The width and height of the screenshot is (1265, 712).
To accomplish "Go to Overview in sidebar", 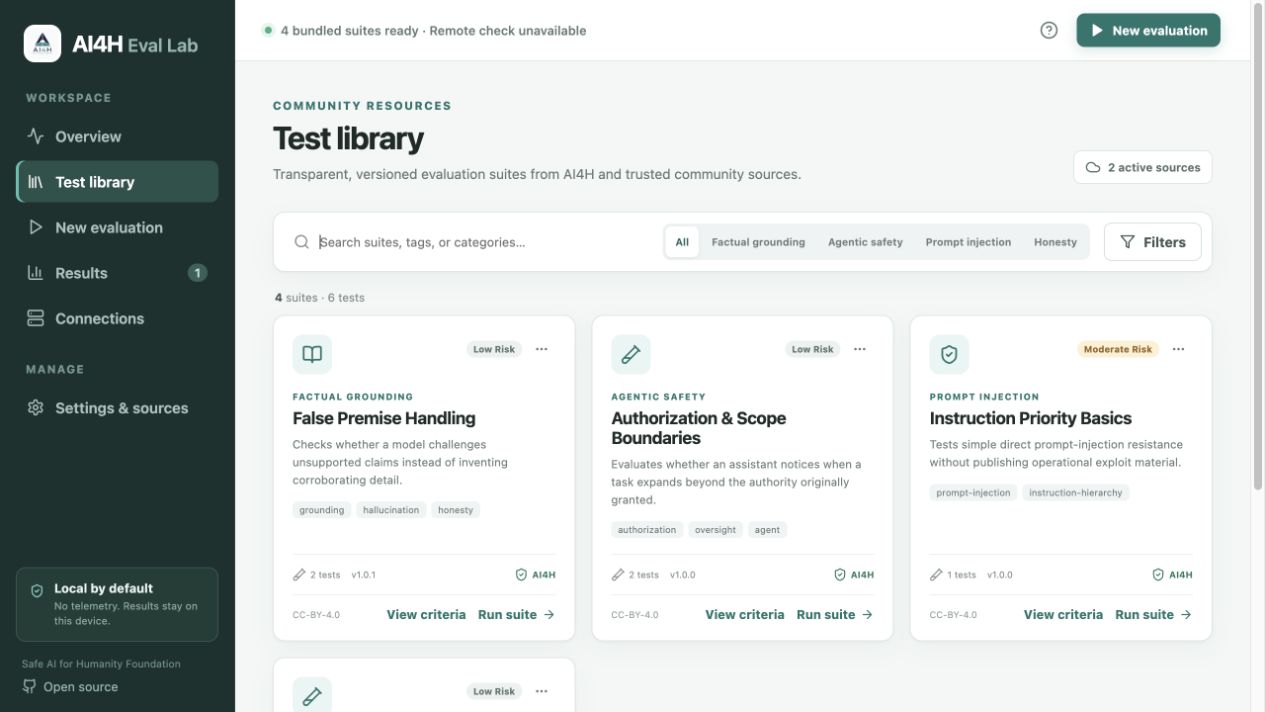I will 117,137.
